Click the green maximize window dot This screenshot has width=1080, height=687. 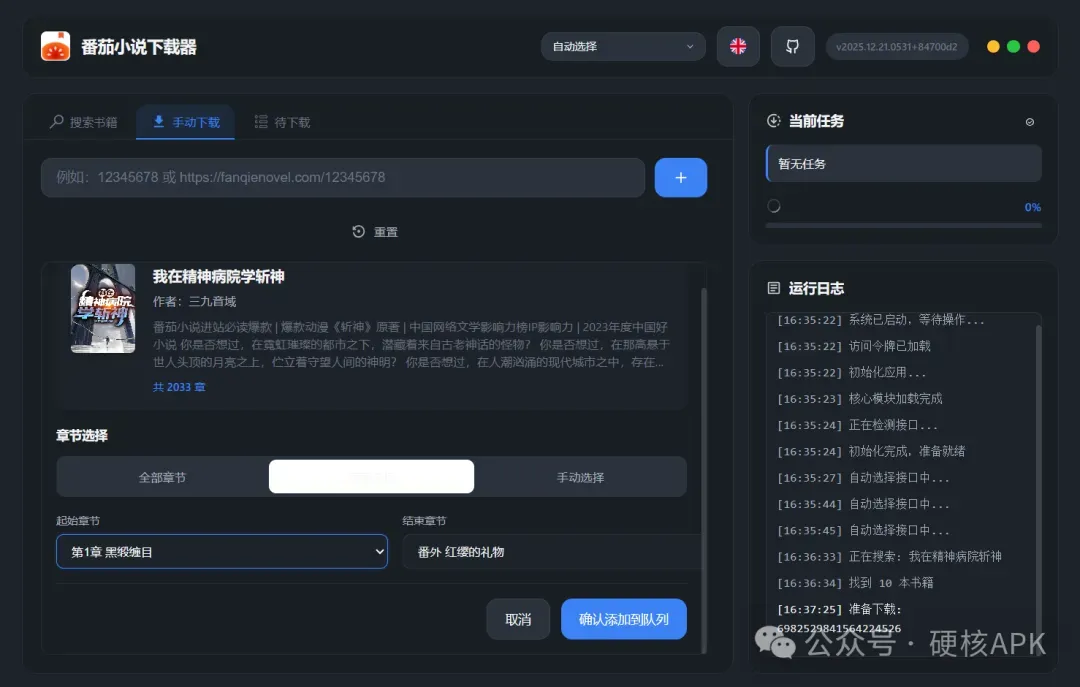[1013, 46]
